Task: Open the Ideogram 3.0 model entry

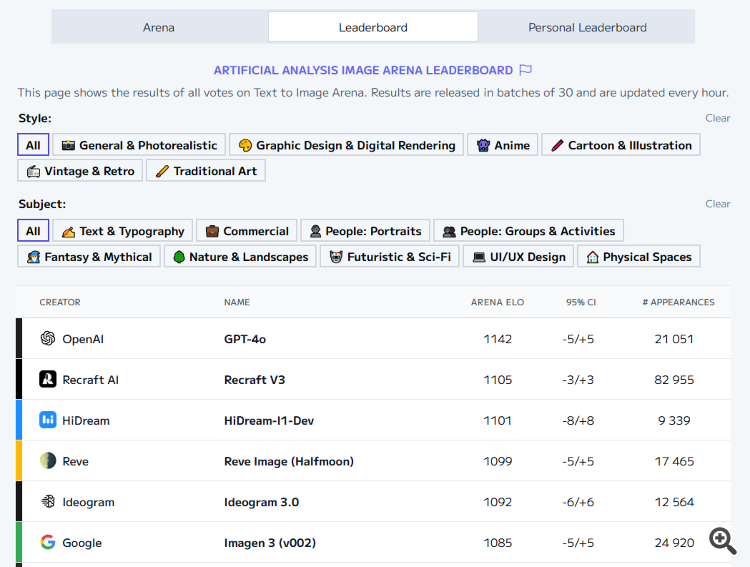Action: point(261,502)
